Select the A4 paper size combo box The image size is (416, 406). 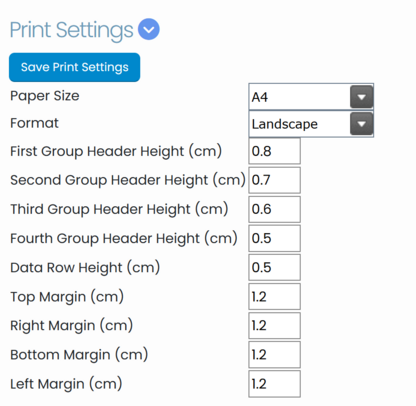311,97
